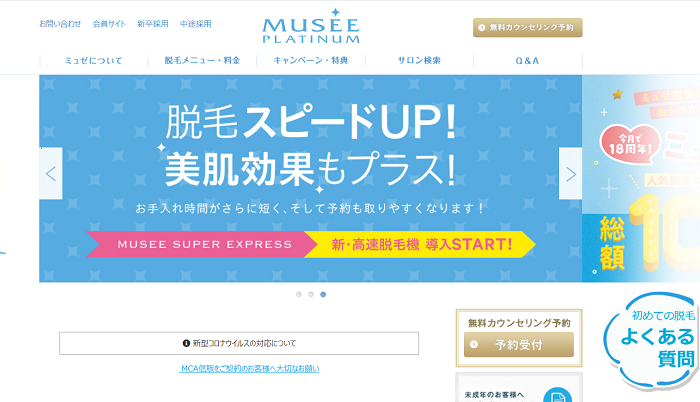
Task: Select the first carousel dot indicator
Action: pos(299,294)
